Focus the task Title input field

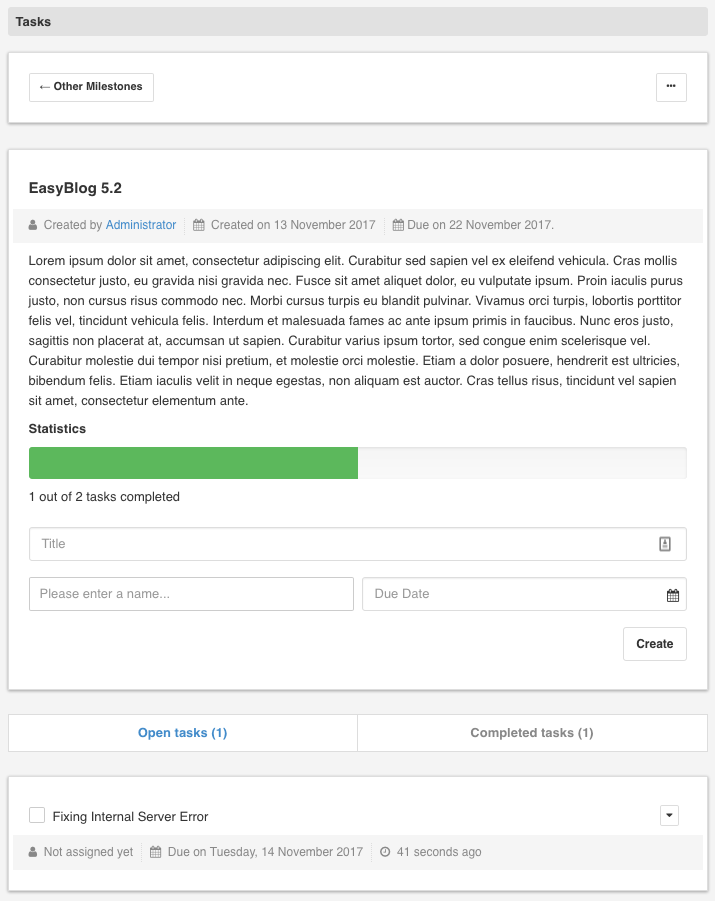[340, 544]
